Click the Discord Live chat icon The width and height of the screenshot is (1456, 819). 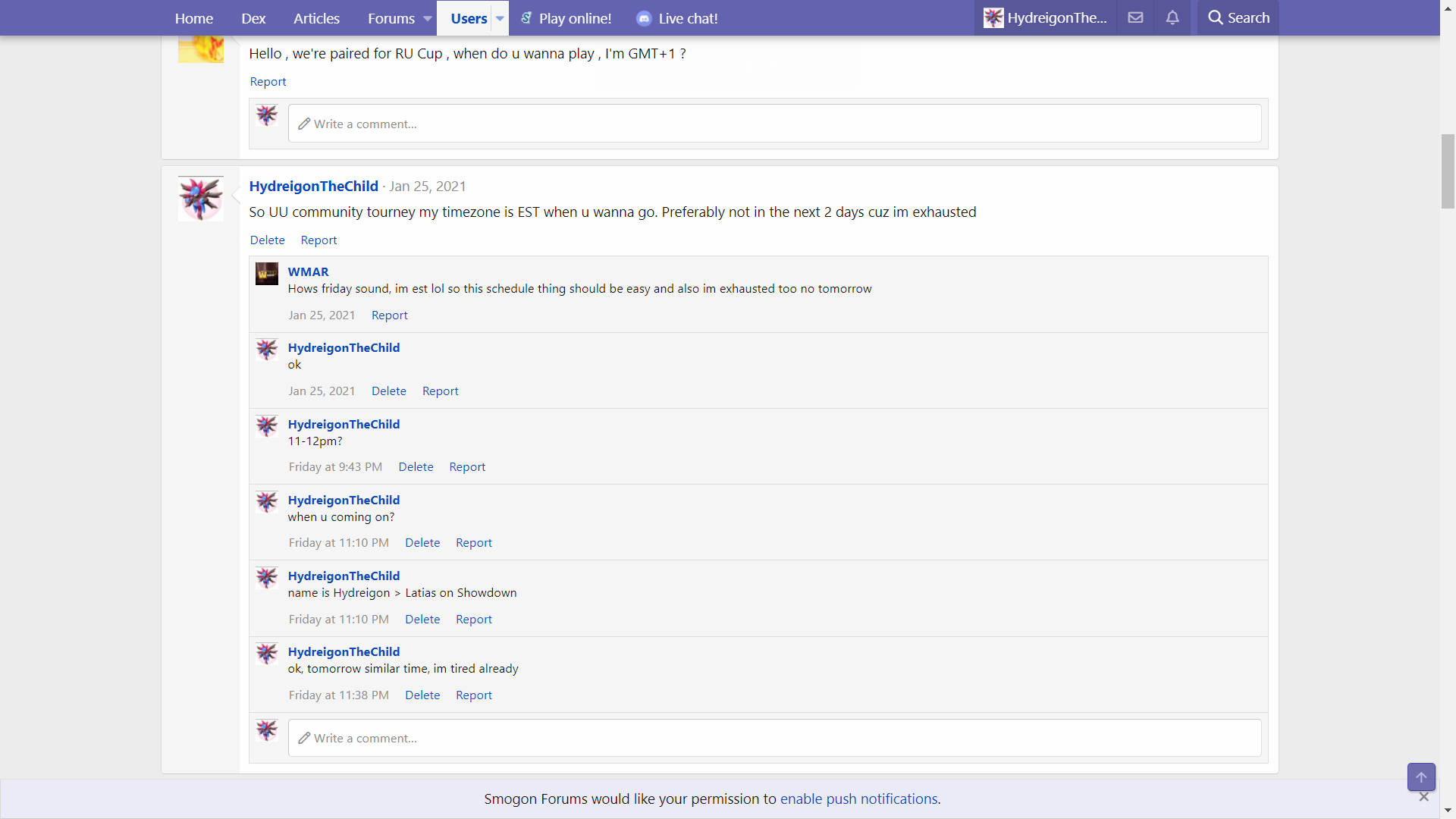(644, 18)
